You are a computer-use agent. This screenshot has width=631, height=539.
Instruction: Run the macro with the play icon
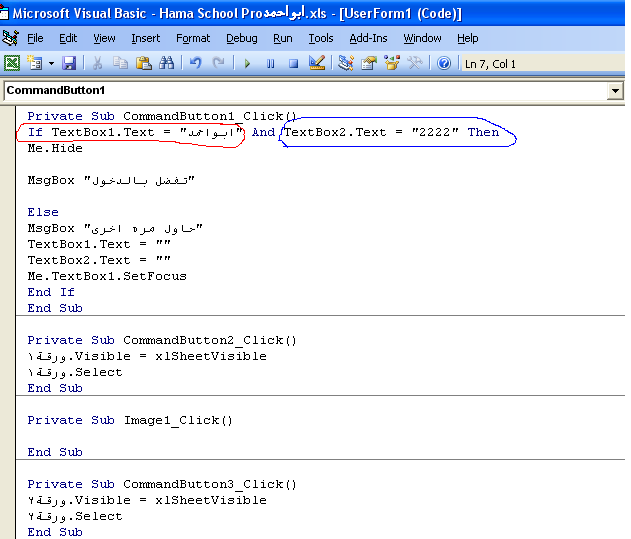point(247,63)
